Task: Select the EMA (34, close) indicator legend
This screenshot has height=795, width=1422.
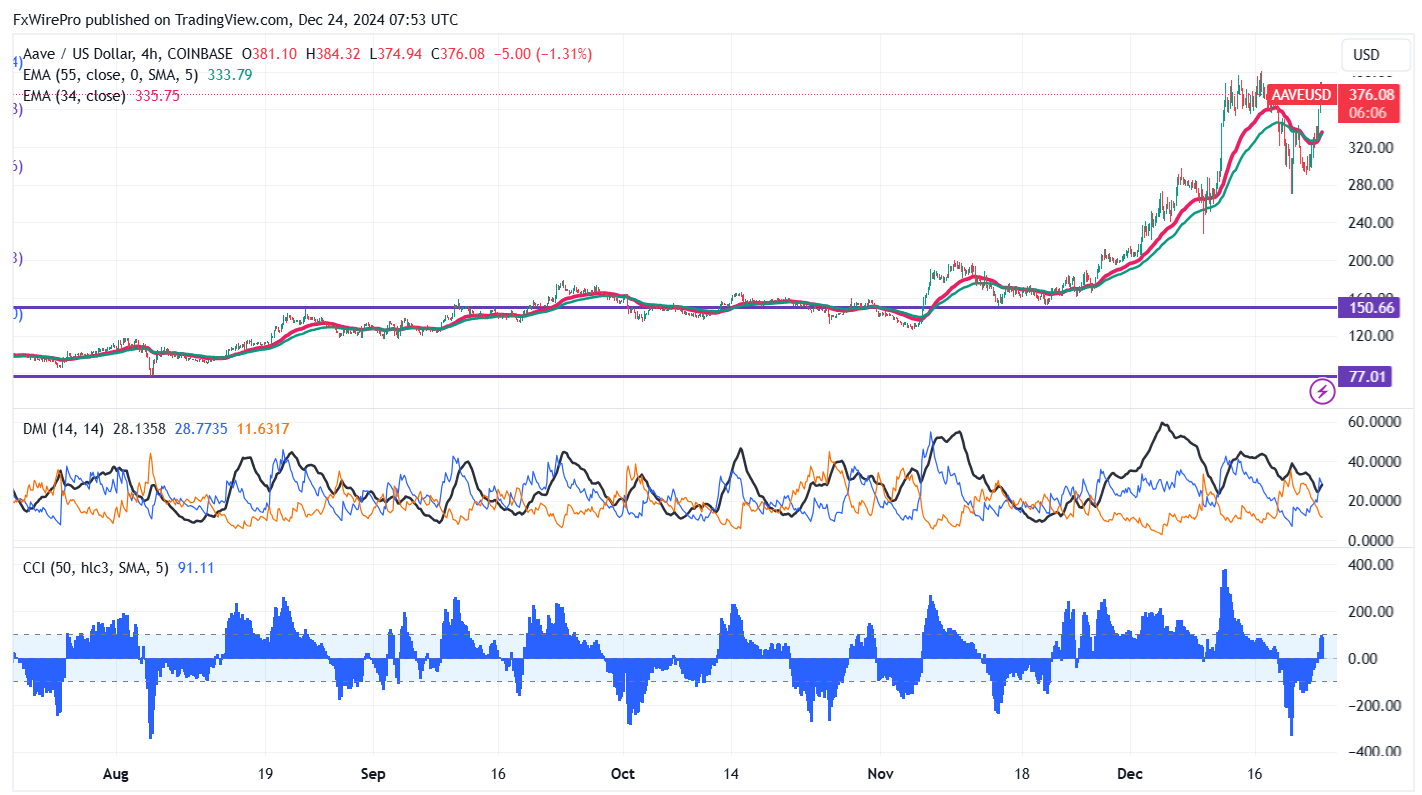Action: (75, 96)
